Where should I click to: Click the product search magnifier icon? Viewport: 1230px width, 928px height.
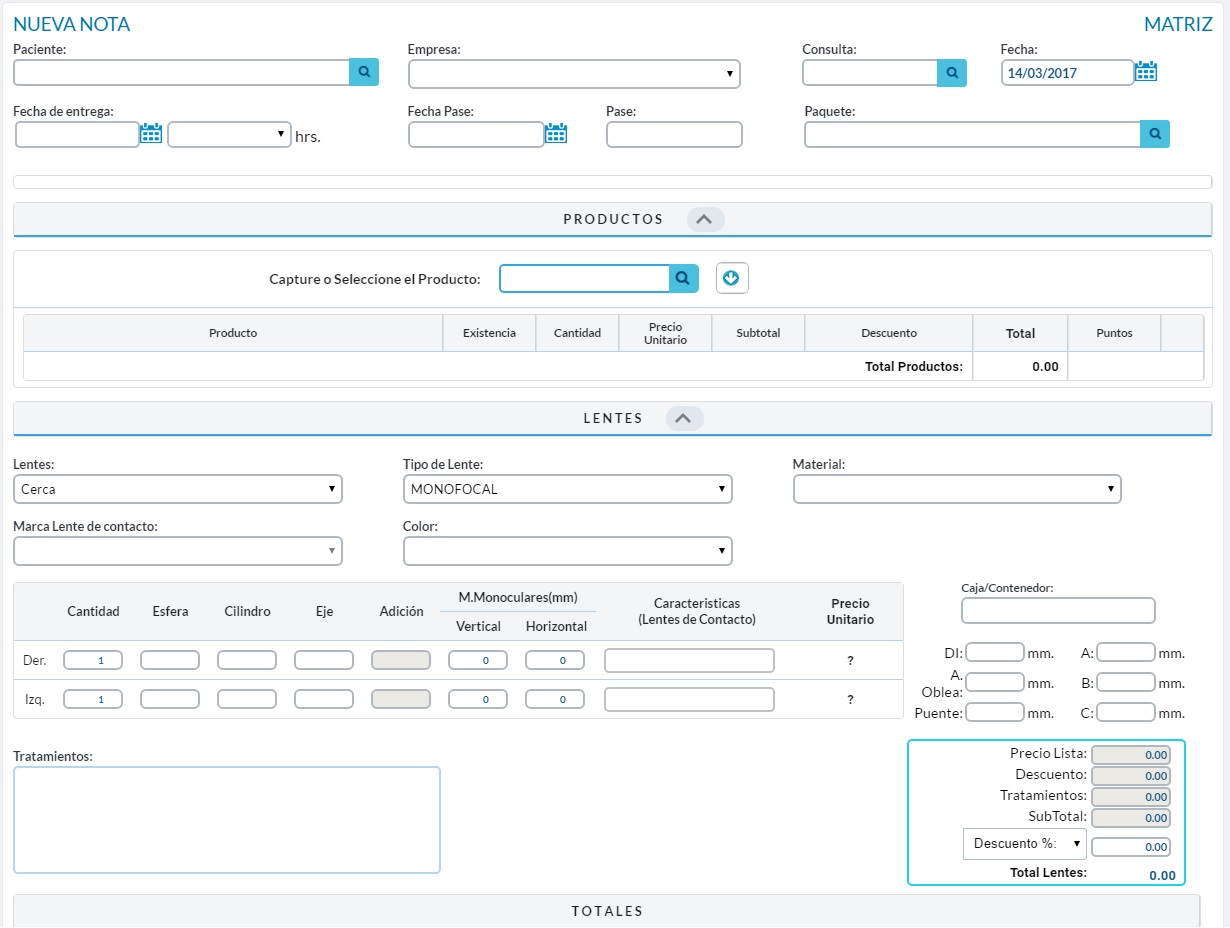click(x=682, y=279)
